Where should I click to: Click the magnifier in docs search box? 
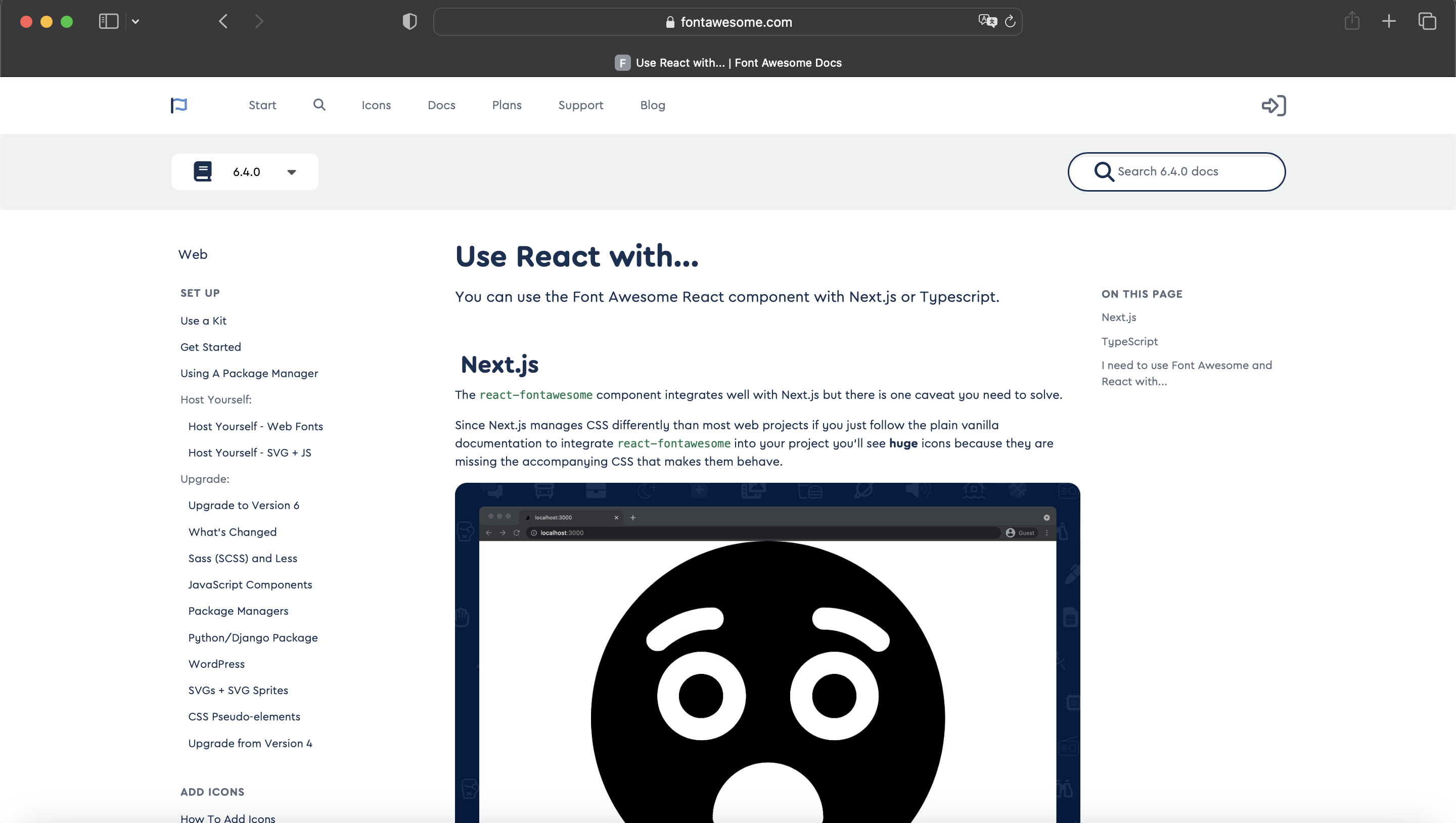1104,171
